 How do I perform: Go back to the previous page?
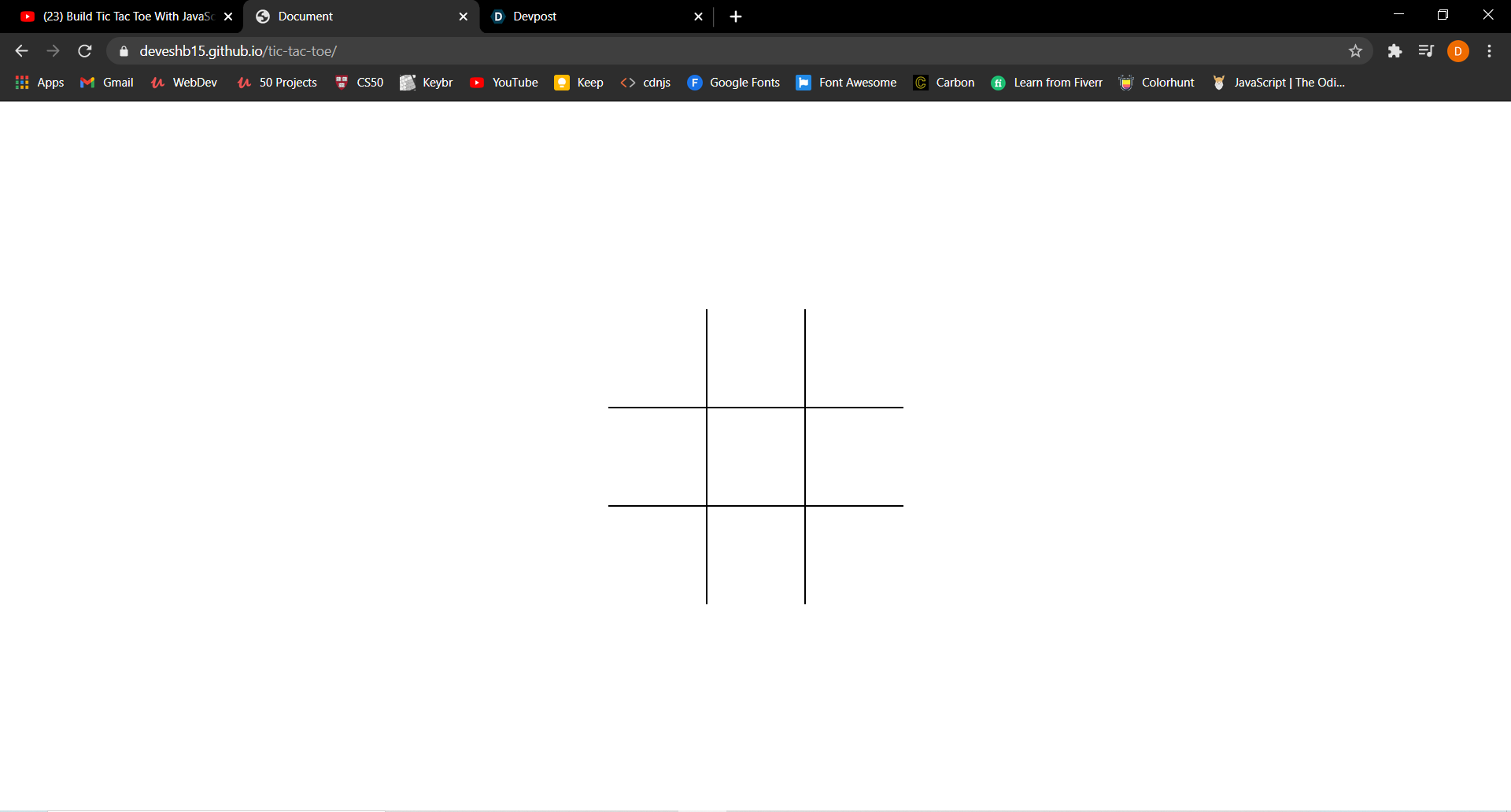21,51
